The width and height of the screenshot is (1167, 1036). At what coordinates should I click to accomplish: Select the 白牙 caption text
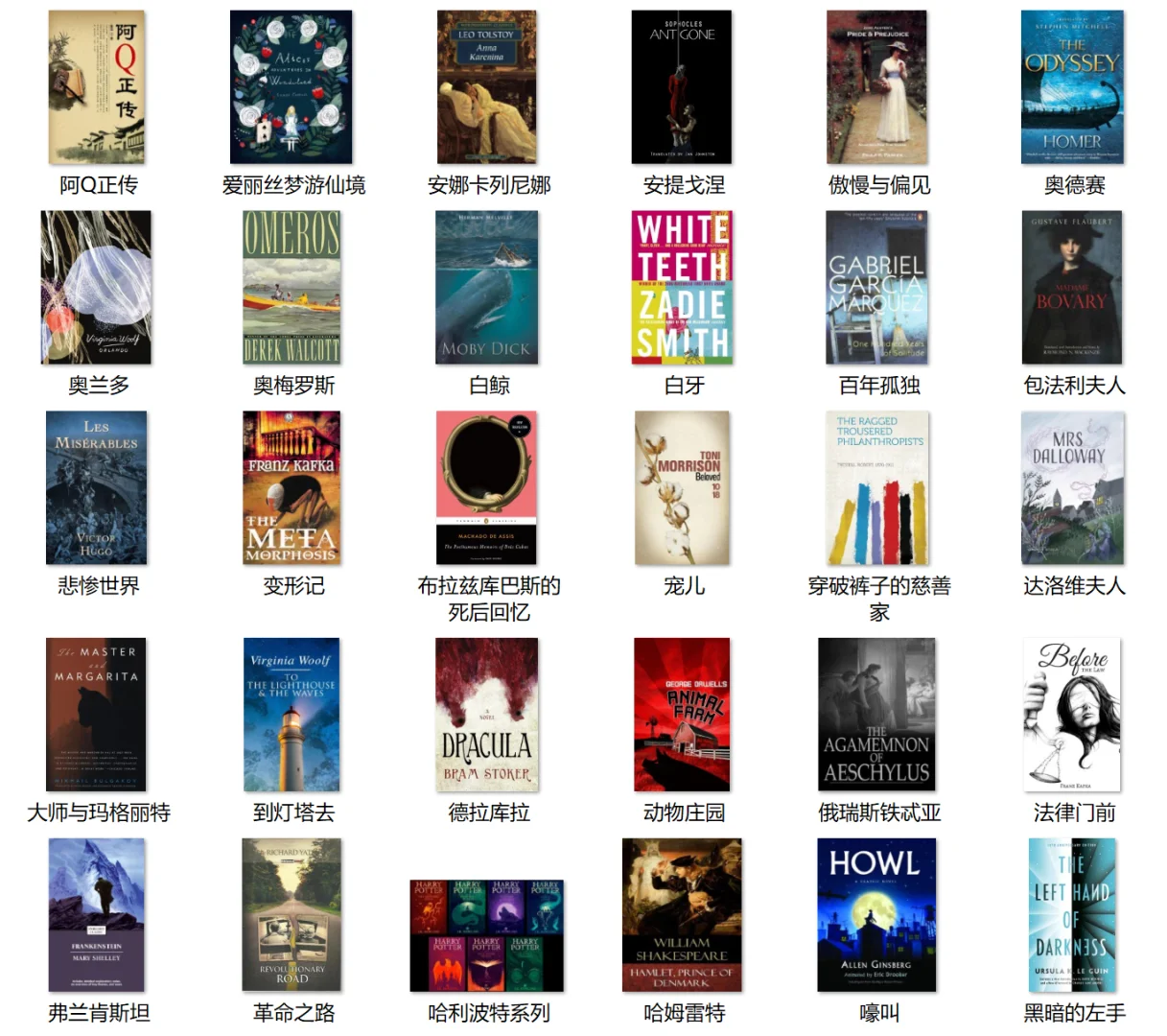tap(684, 386)
